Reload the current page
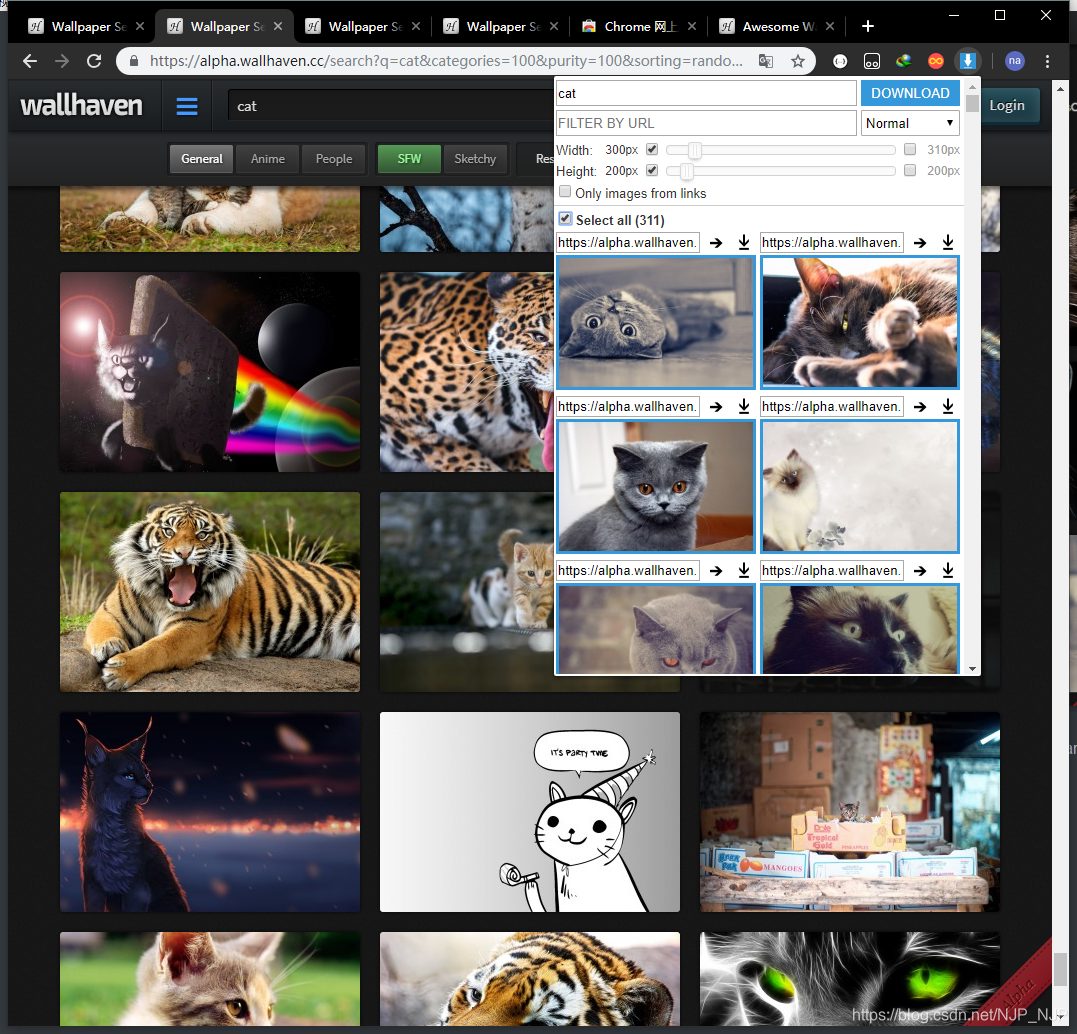Viewport: 1077px width, 1034px height. (94, 61)
